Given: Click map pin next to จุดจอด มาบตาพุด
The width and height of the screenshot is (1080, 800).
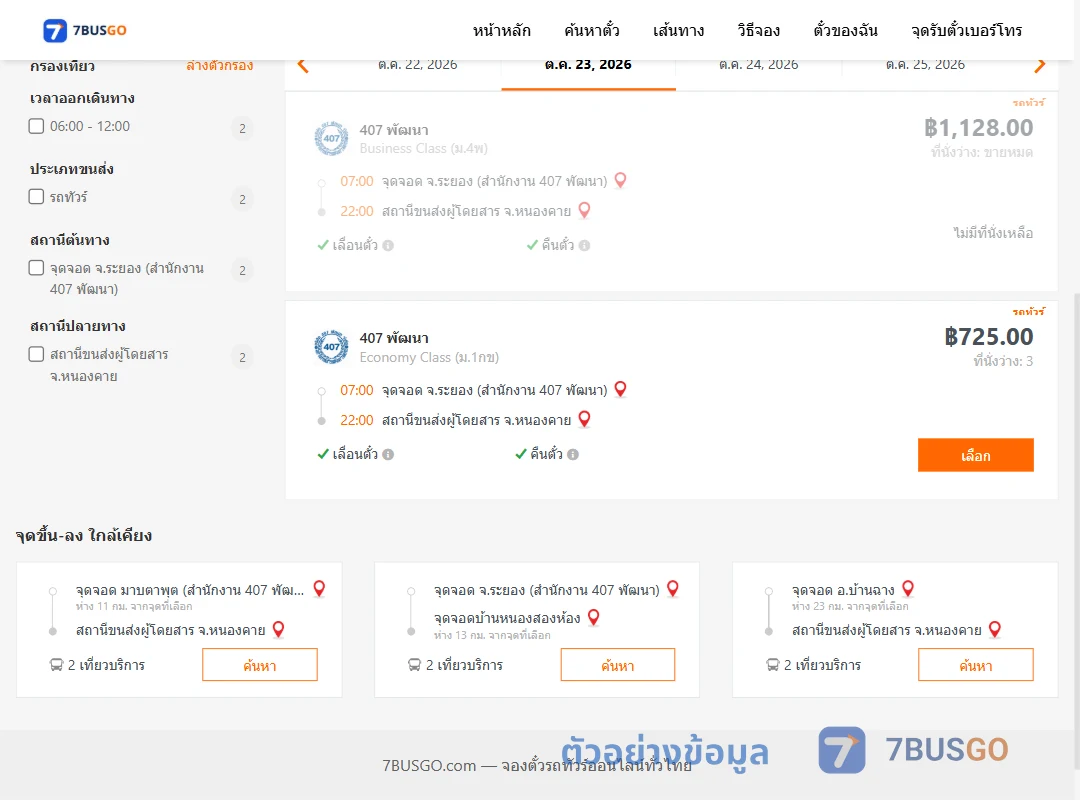Looking at the screenshot, I should 319,588.
